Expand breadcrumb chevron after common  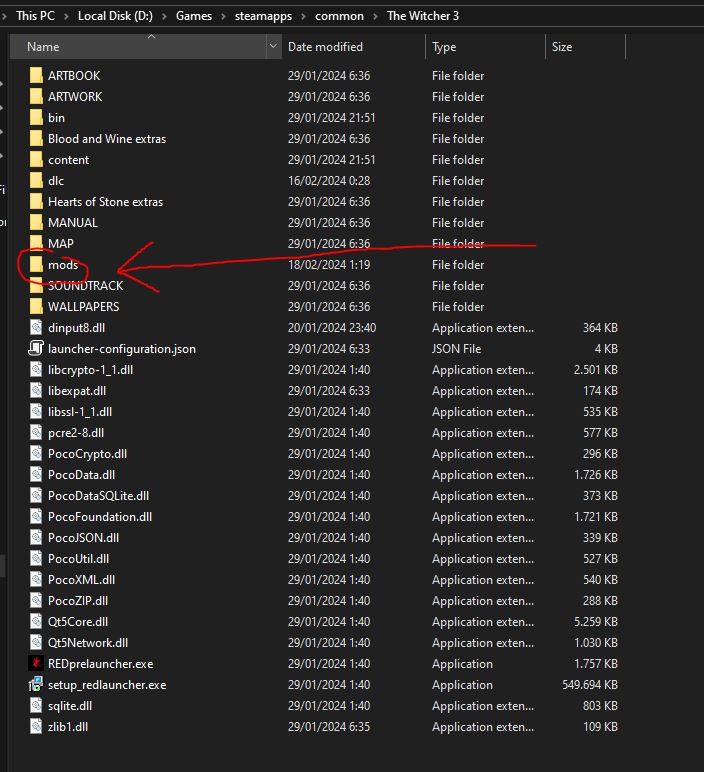(375, 16)
